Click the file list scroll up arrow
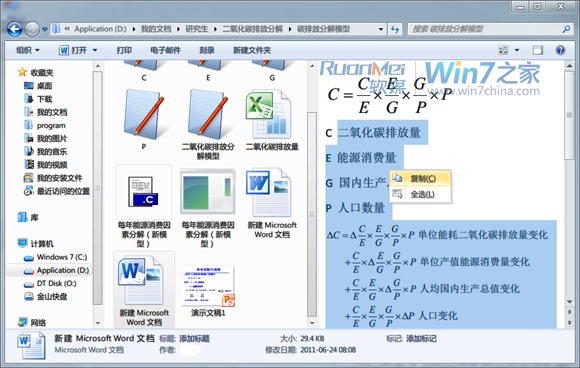580x368 pixels. (312, 66)
